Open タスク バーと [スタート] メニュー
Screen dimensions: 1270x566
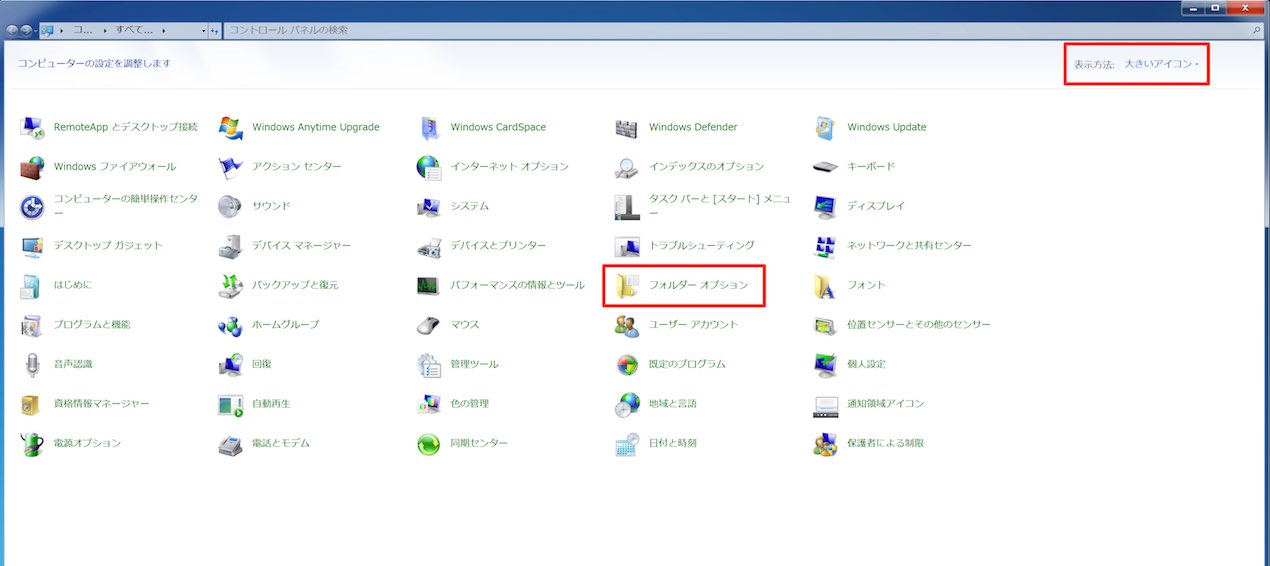pyautogui.click(x=720, y=206)
